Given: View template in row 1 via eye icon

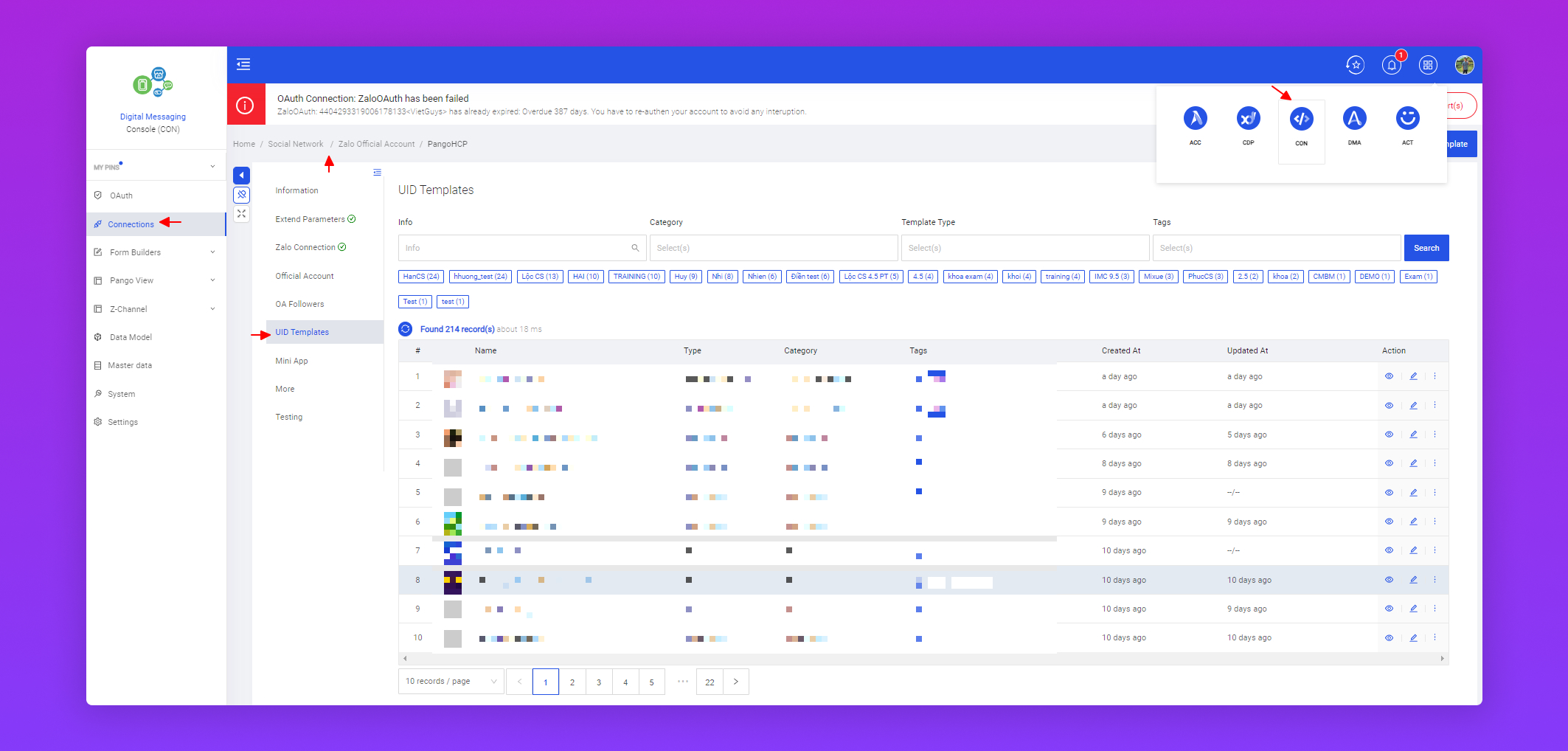Looking at the screenshot, I should click(x=1389, y=376).
